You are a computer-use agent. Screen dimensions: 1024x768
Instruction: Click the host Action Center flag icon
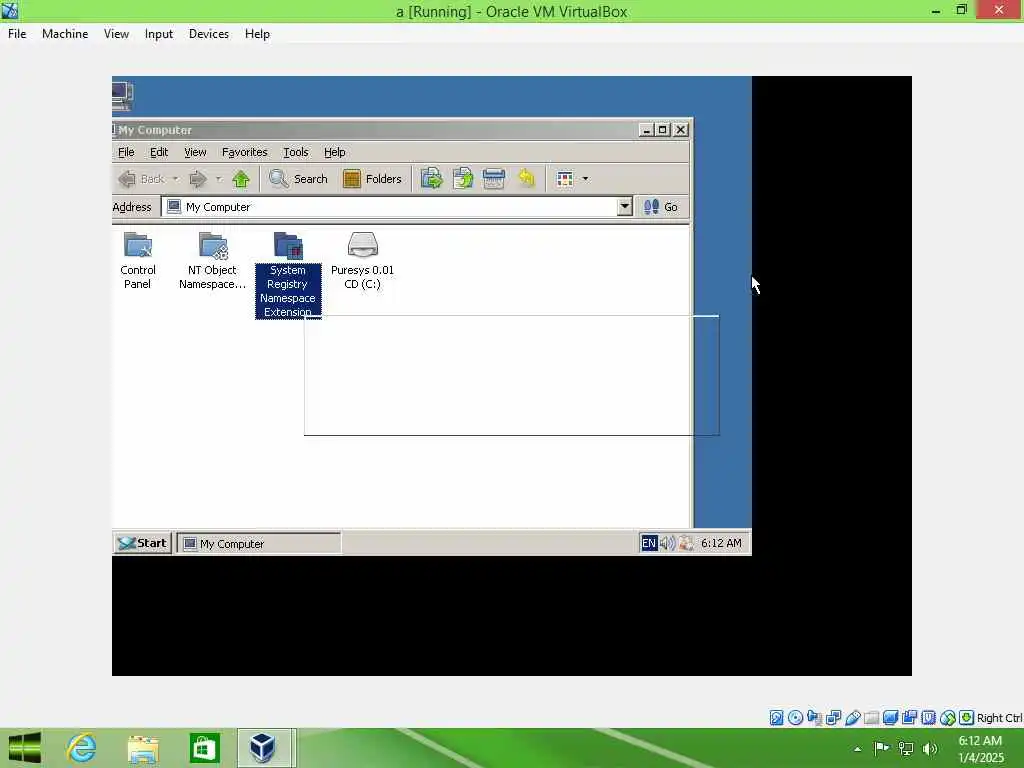click(x=882, y=748)
